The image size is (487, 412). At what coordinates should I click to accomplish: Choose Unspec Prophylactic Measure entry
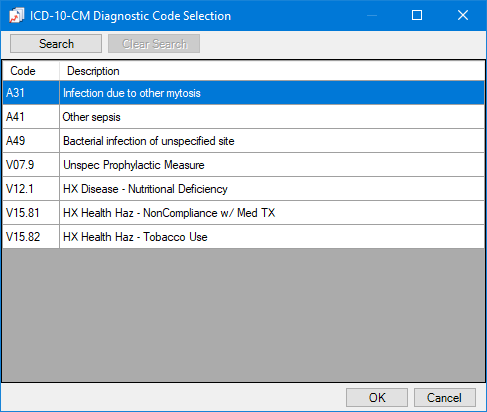click(134, 165)
